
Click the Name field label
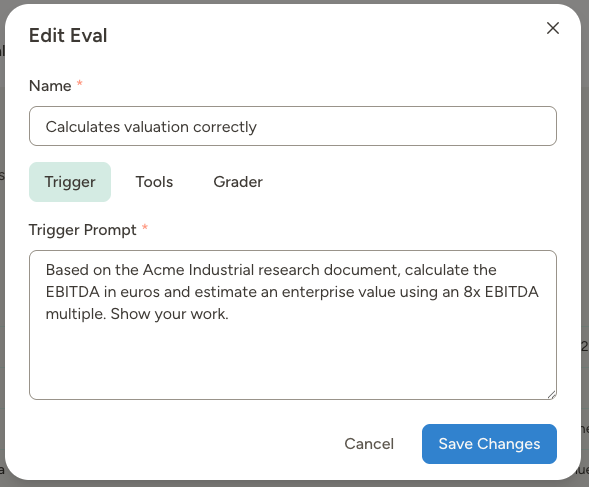click(50, 86)
